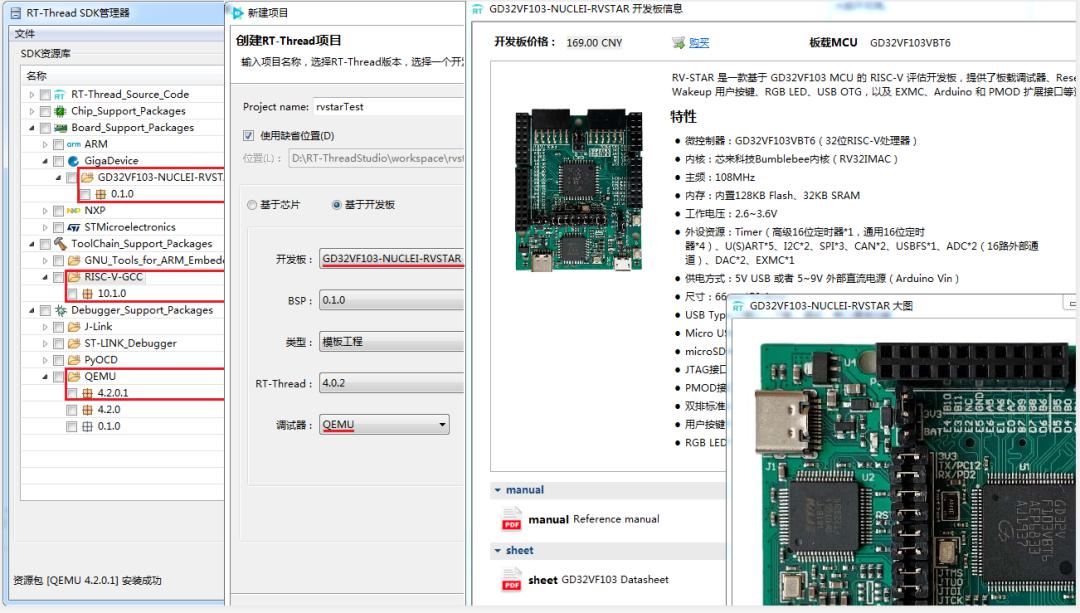Click the GNU_Tools_for_ARM_Embedded folder icon
The width and height of the screenshot is (1080, 613).
[74, 260]
